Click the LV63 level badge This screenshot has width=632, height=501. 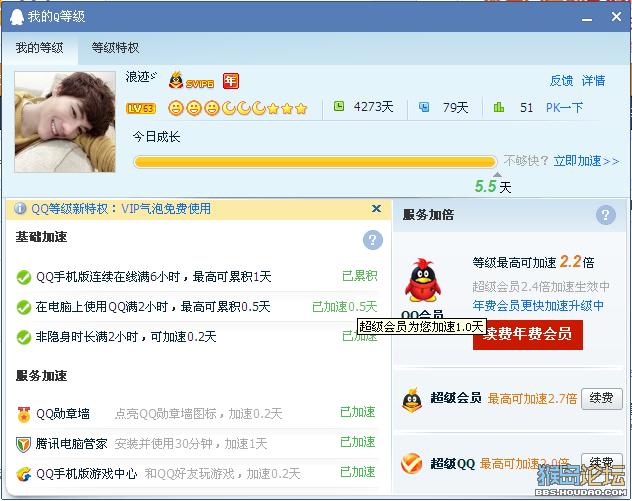141,108
